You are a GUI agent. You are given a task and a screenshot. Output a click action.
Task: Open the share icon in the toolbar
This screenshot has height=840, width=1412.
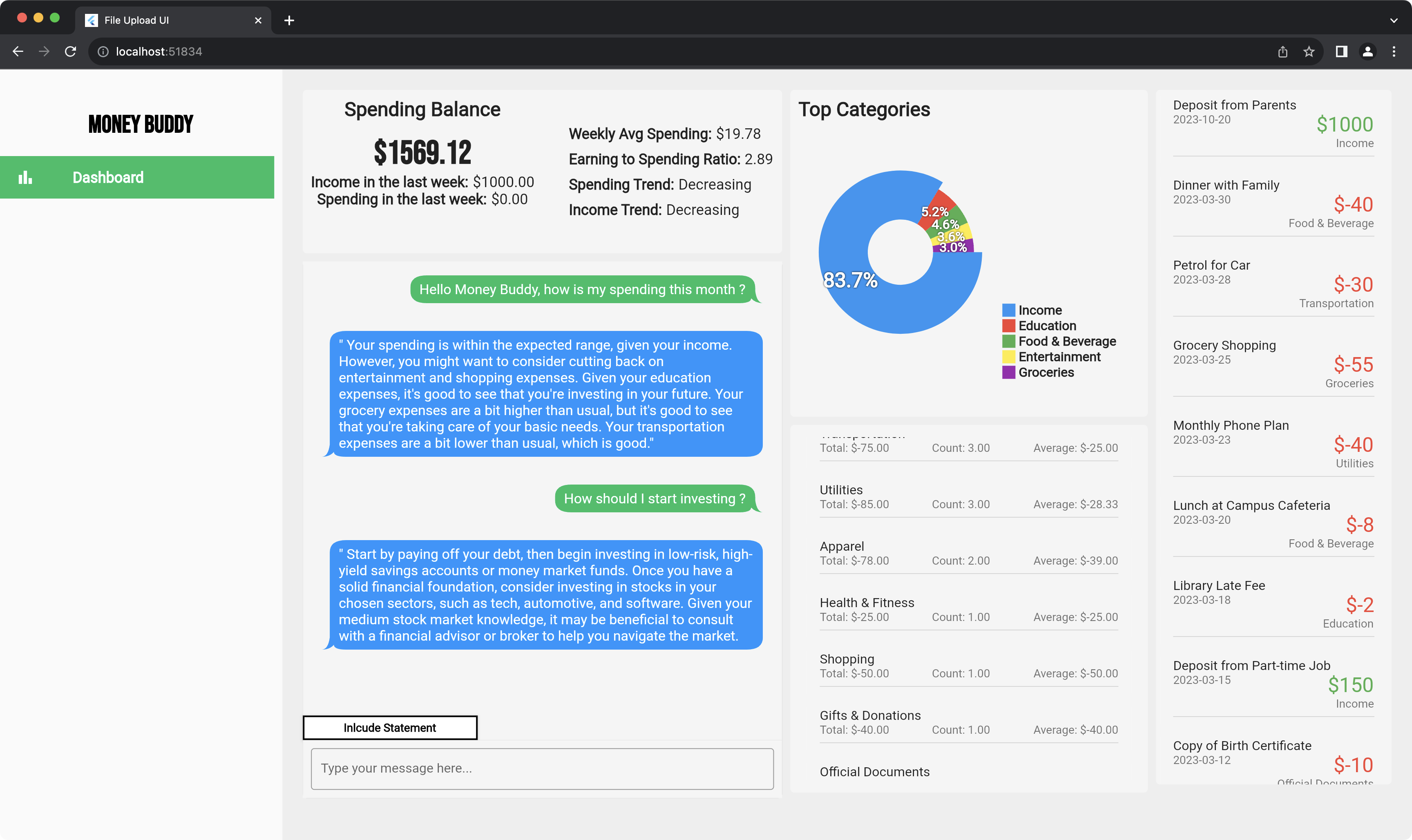1282,51
